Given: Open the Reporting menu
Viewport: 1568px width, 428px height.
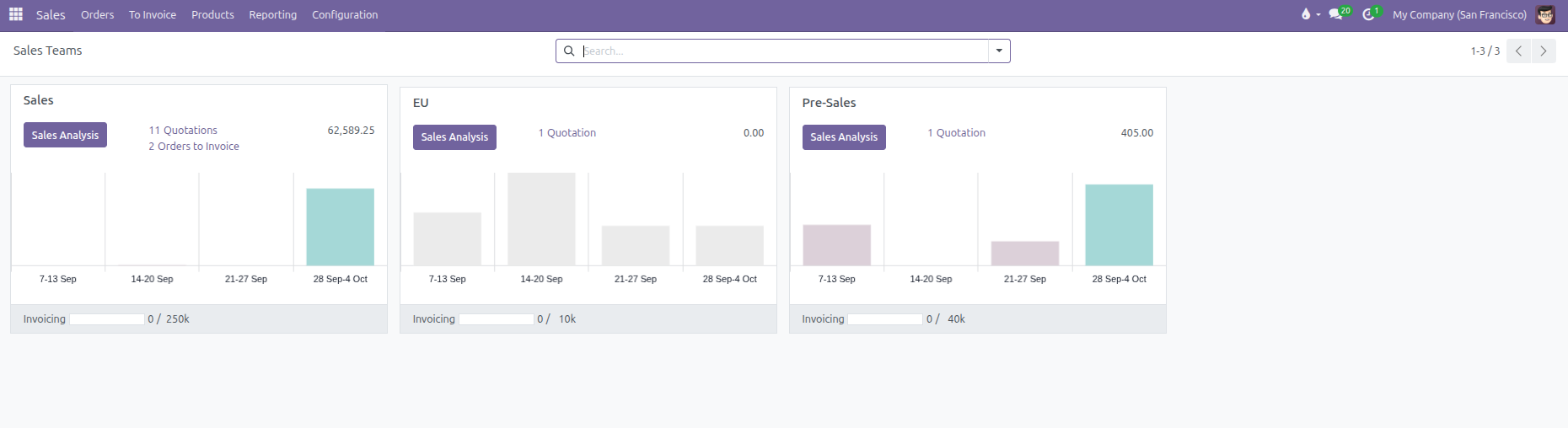Looking at the screenshot, I should click(272, 15).
